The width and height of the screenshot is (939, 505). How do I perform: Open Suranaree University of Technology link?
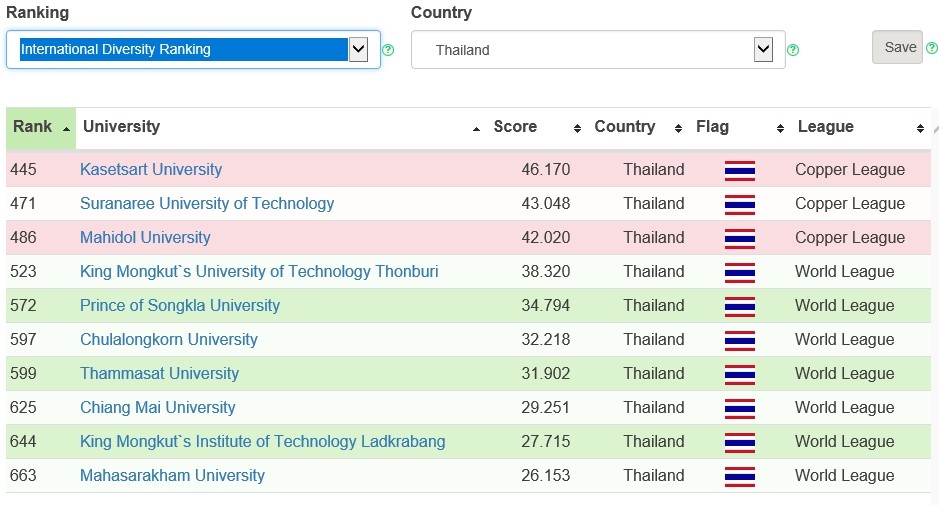(207, 204)
